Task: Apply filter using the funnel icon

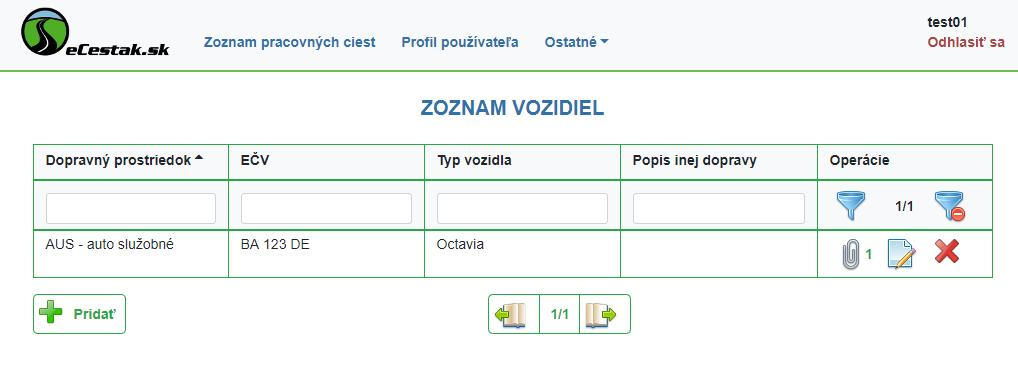Action: 850,206
